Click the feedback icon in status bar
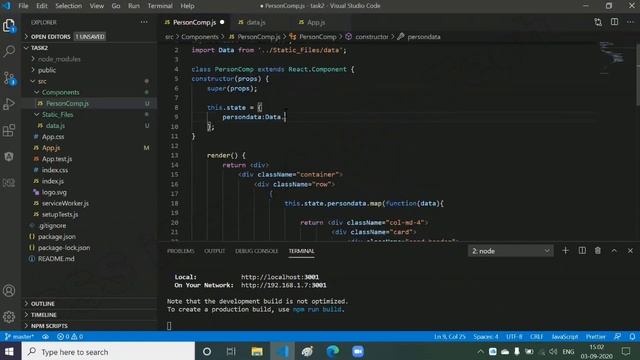This screenshot has width=640, height=360. (618, 337)
